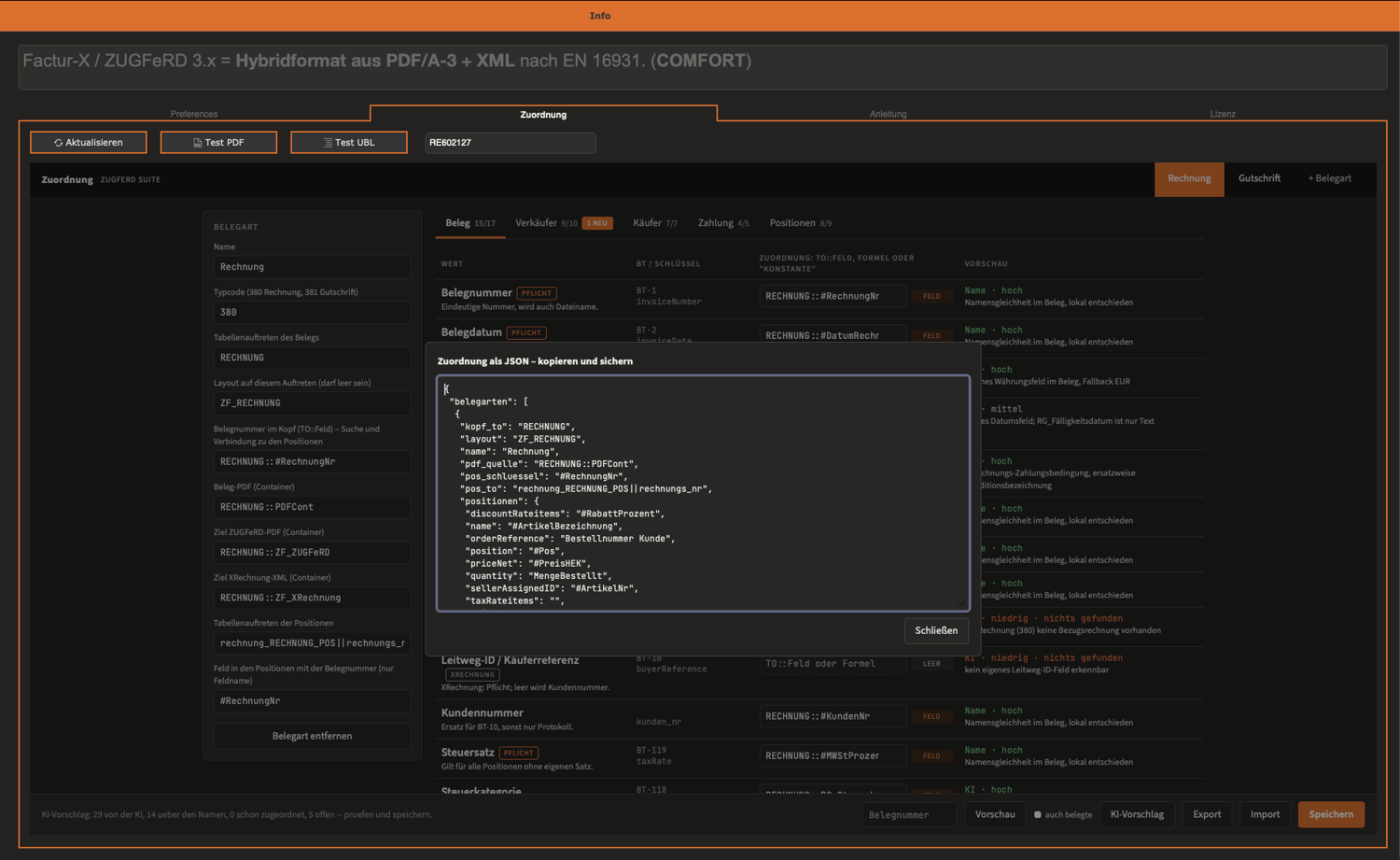Viewport: 1400px width, 860px height.
Task: Select the Rechnung document type button
Action: click(x=1189, y=178)
